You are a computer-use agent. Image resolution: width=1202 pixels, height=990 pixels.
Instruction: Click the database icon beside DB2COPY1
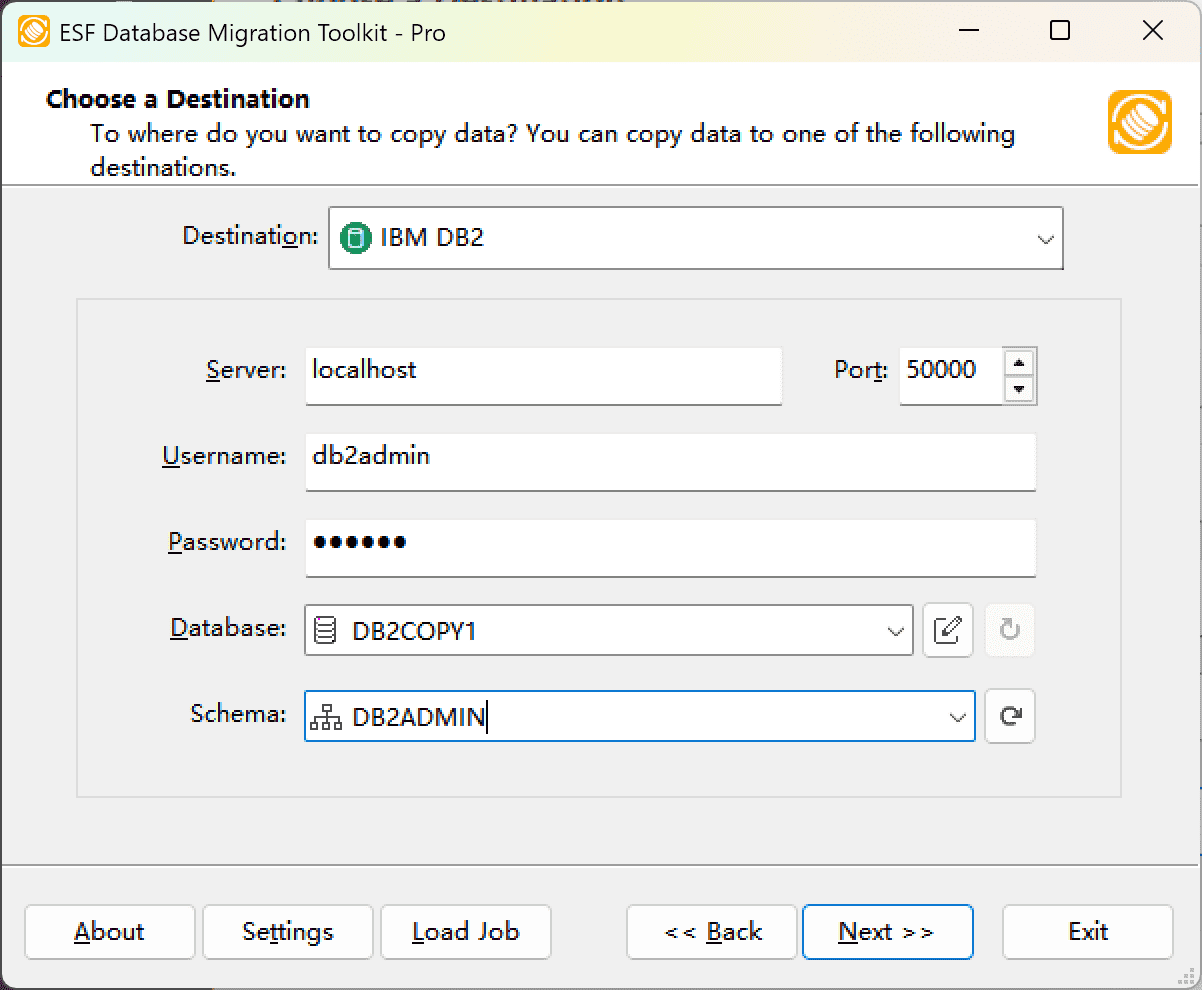(325, 630)
